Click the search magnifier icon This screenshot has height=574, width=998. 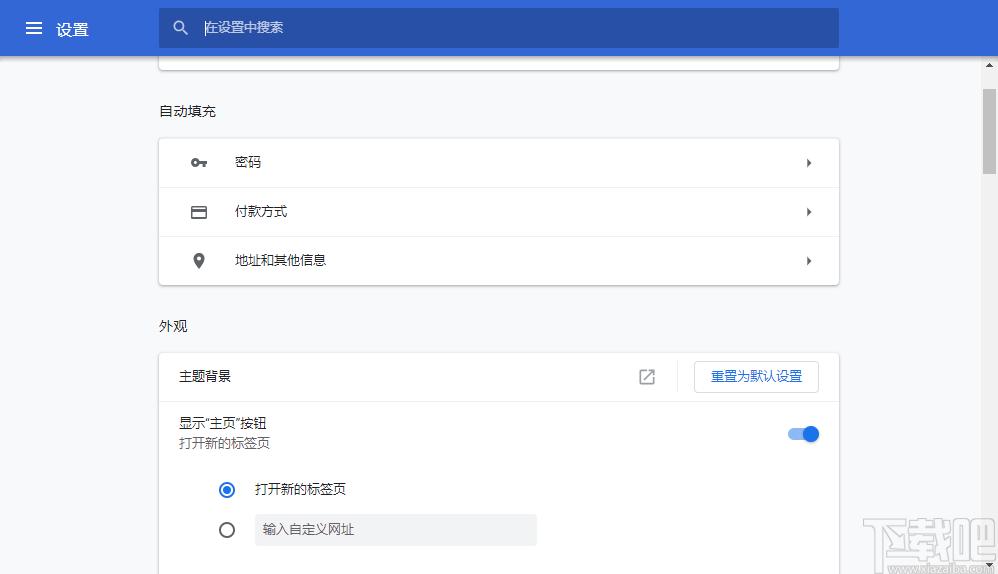(180, 28)
